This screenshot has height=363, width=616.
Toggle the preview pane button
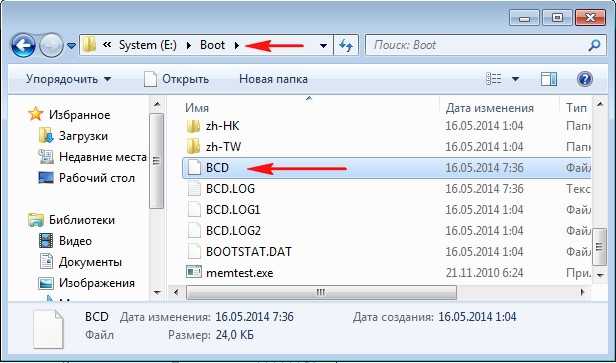coord(549,79)
